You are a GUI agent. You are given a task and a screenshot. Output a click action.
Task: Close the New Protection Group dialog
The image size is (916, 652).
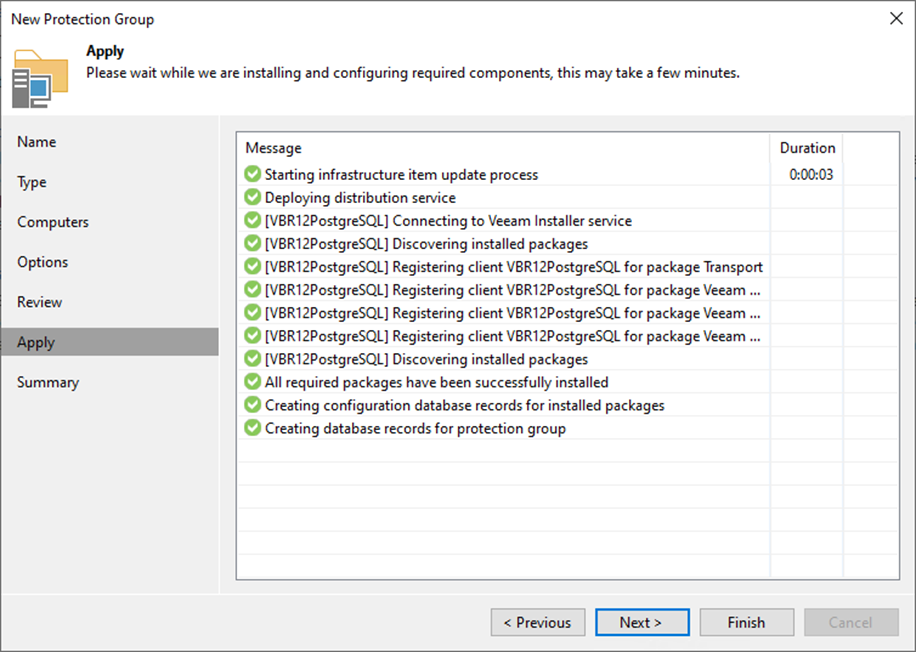[893, 19]
